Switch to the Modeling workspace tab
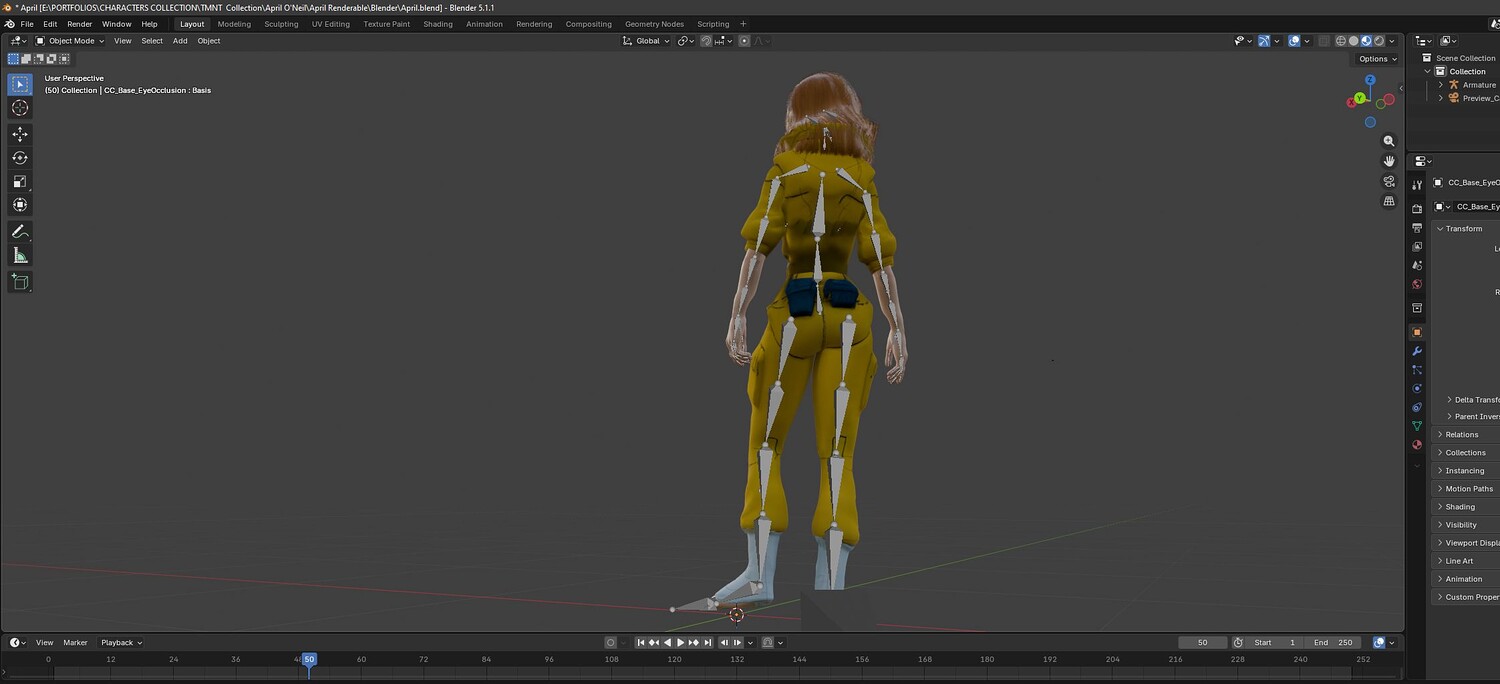 coord(234,24)
